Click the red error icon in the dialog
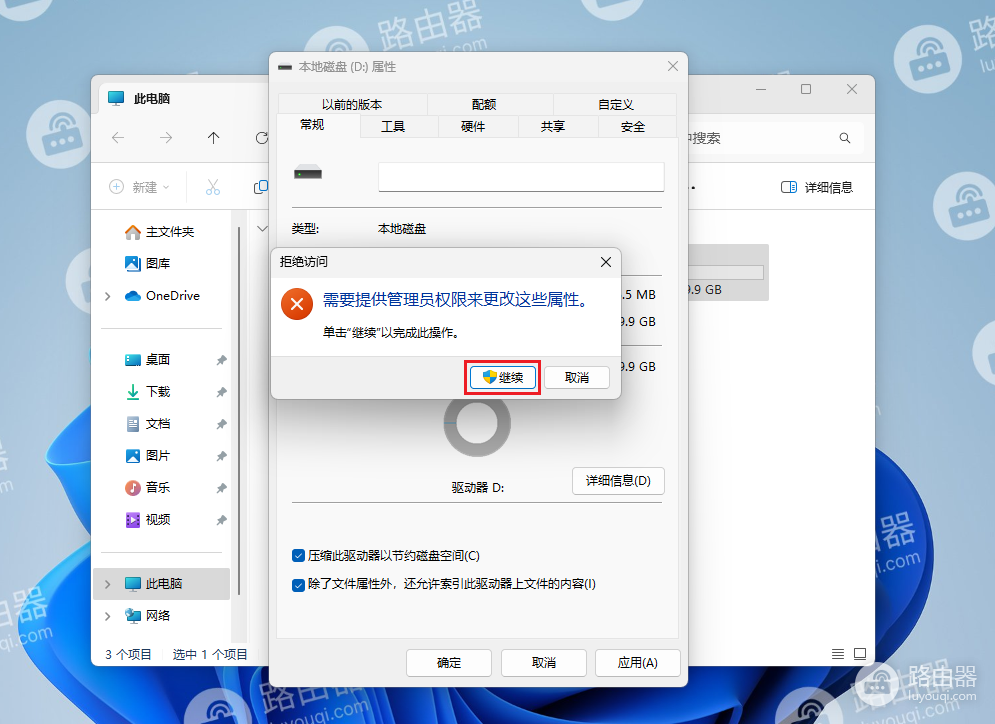995x724 pixels. click(x=297, y=304)
